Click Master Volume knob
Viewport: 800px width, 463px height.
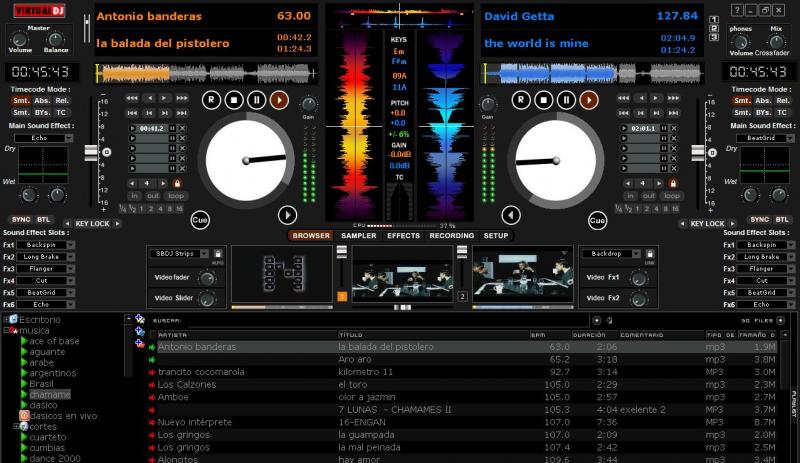click(x=19, y=39)
